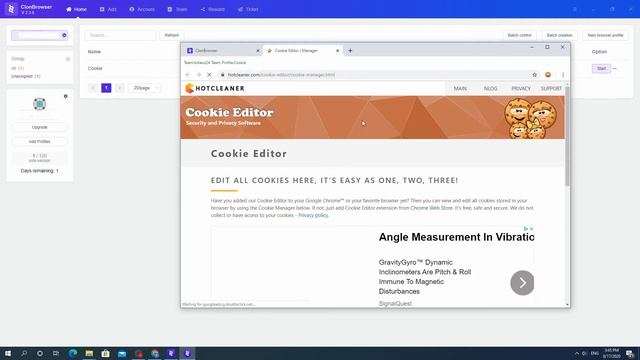This screenshot has height=360, width=640.
Task: Open the notification center icon
Action: [630, 353]
